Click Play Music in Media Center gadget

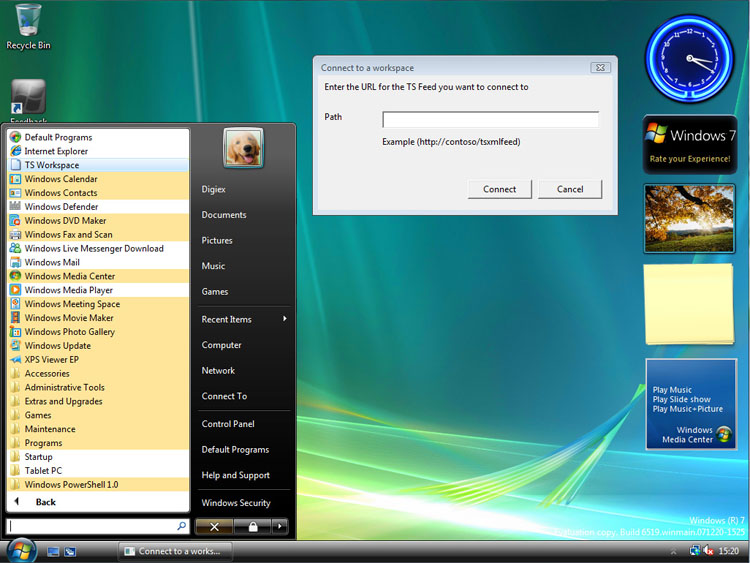click(672, 389)
